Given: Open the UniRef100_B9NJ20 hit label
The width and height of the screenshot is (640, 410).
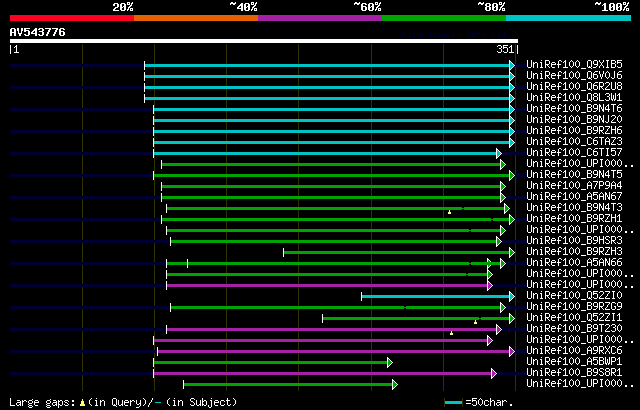Looking at the screenshot, I should click(x=574, y=120).
